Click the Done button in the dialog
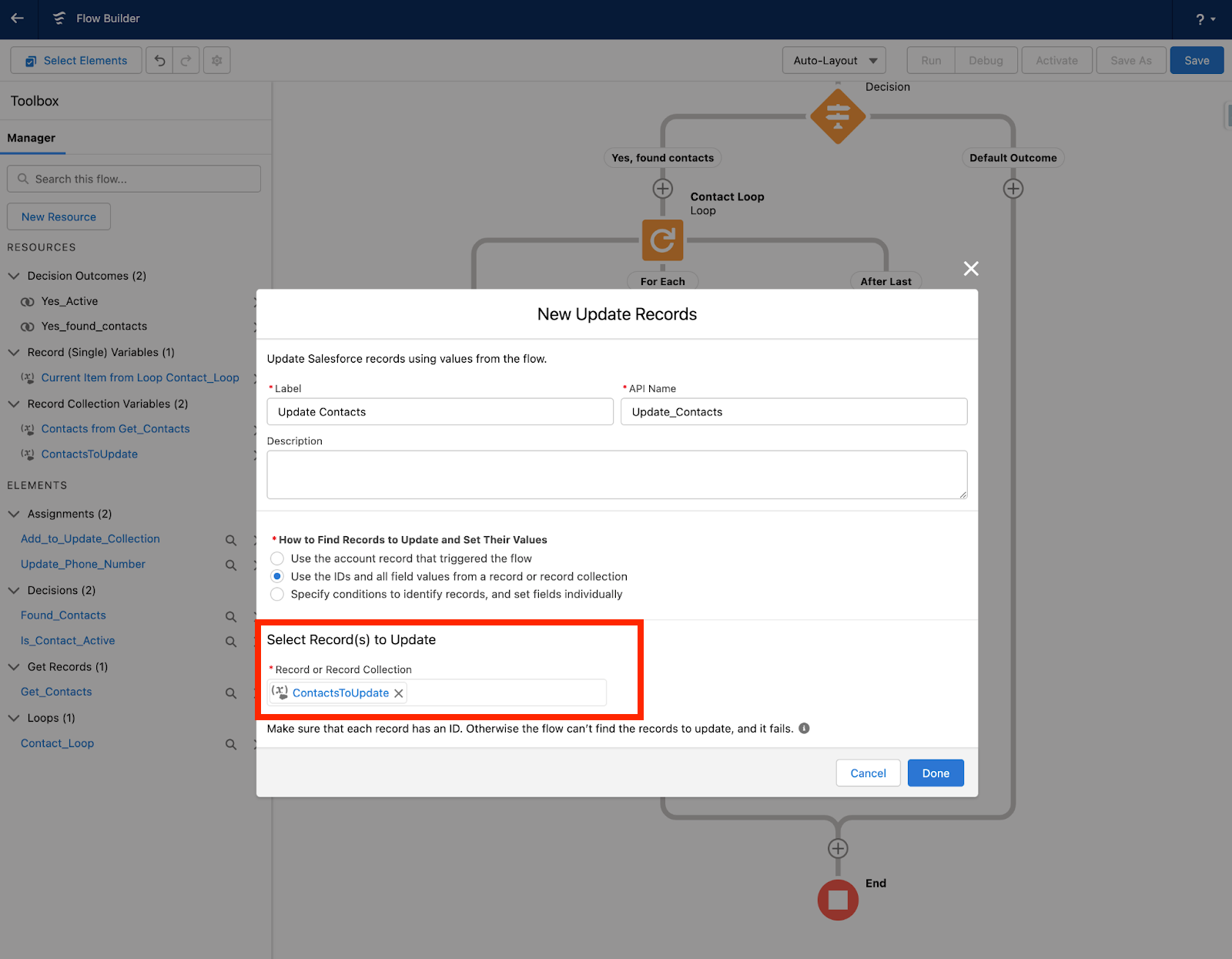 point(935,773)
